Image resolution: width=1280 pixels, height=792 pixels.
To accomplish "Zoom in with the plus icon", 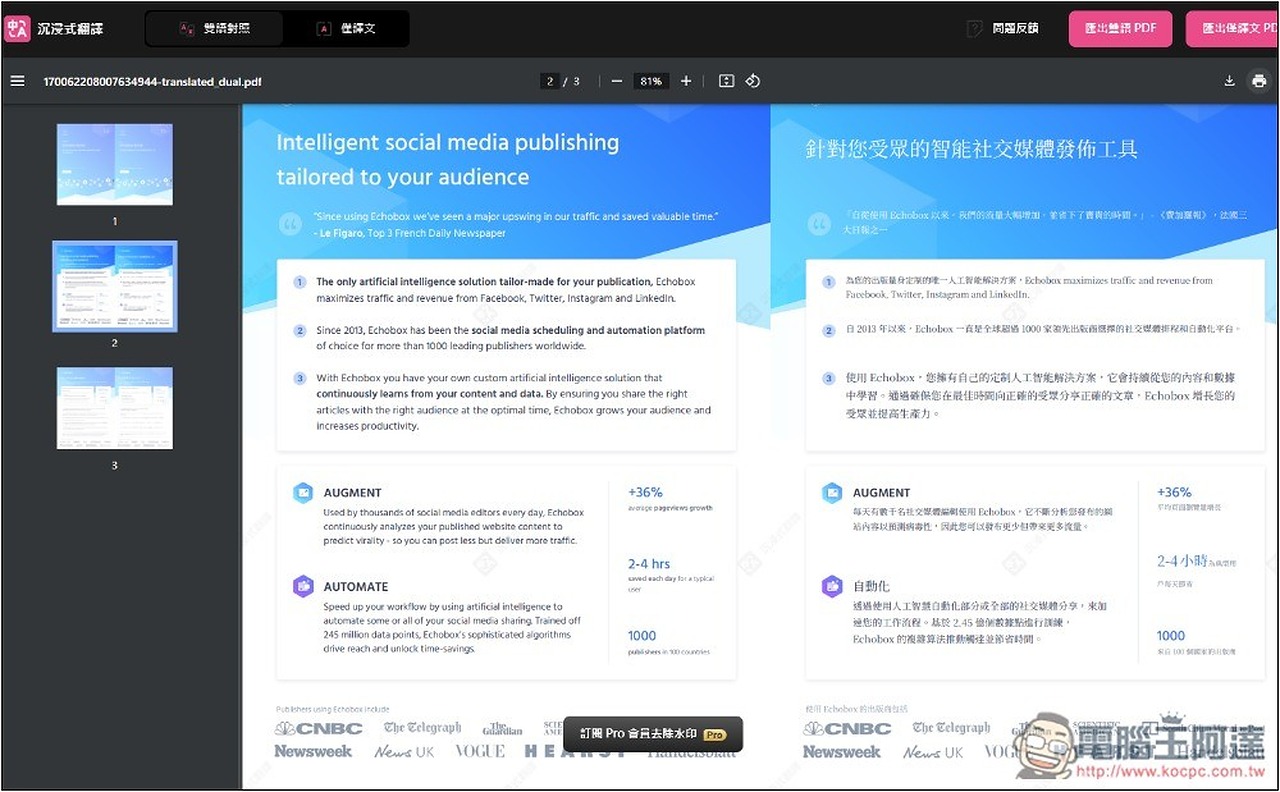I will [686, 81].
